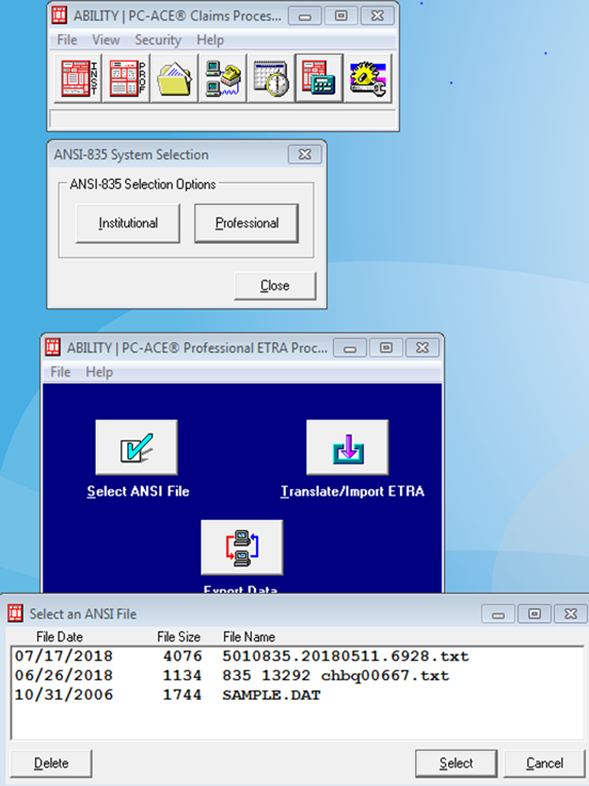This screenshot has height=786, width=589.
Task: Click file size 1134
Action: pos(182,676)
